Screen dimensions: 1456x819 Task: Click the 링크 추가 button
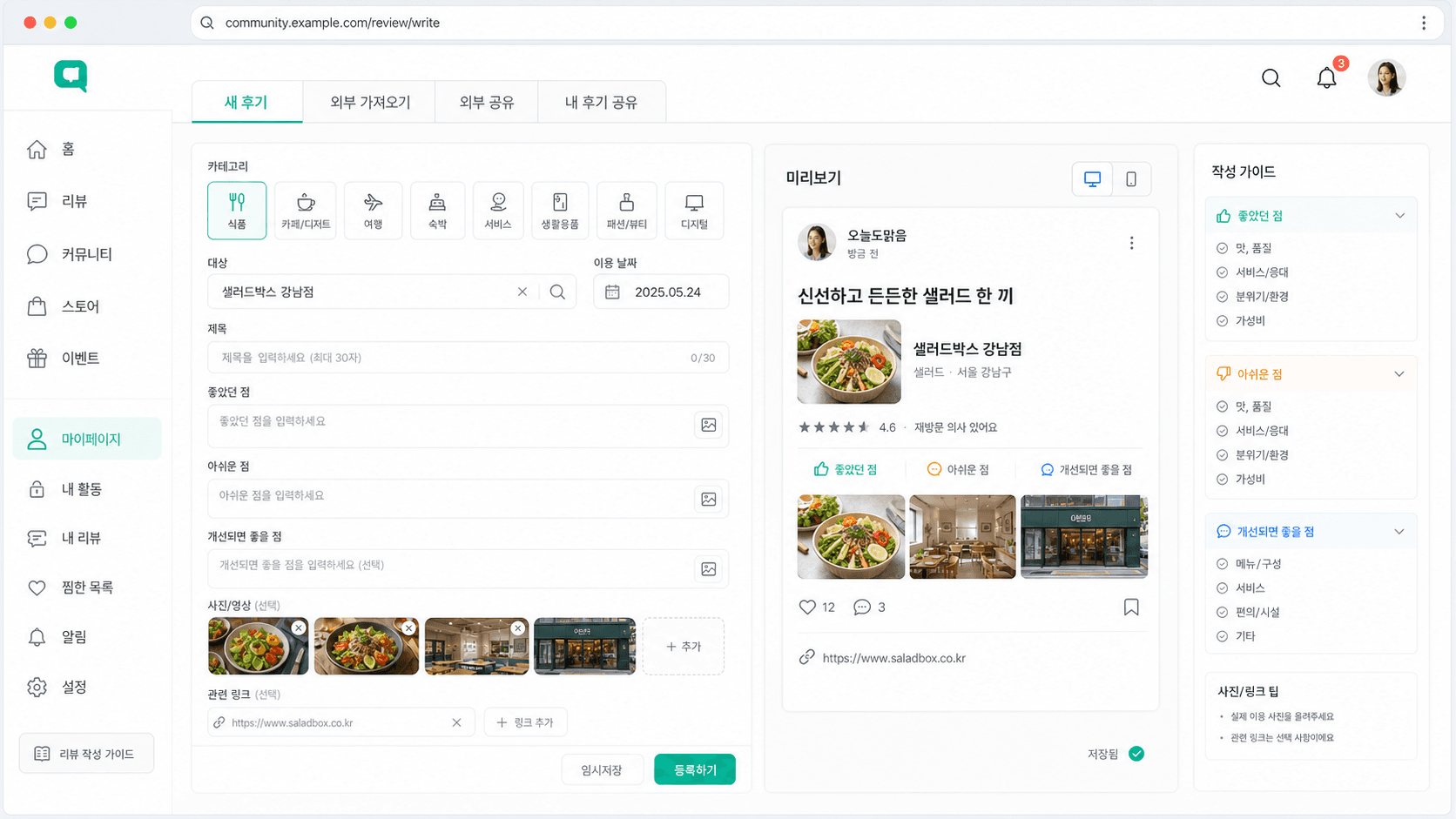525,722
